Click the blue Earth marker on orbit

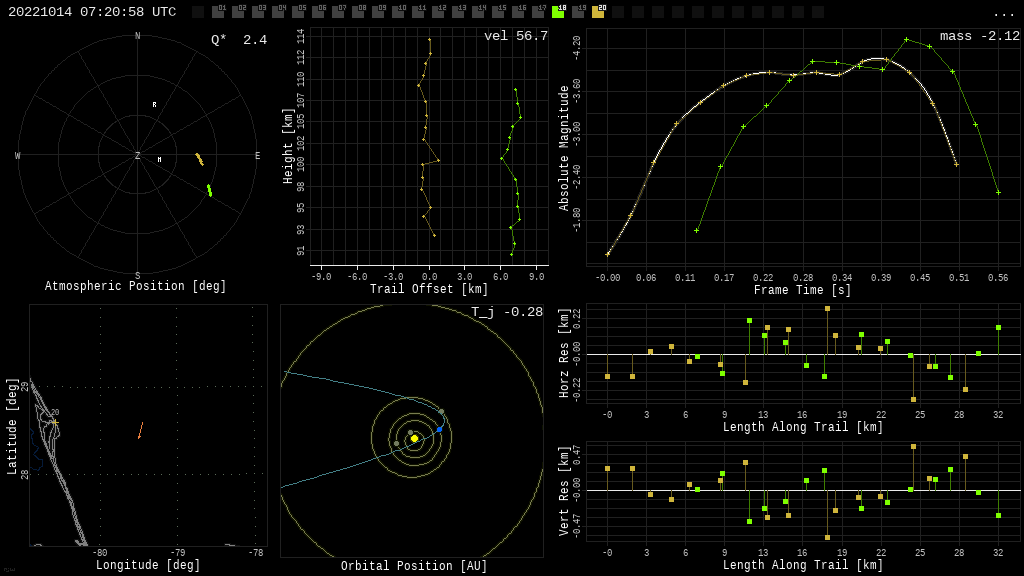coord(439,429)
